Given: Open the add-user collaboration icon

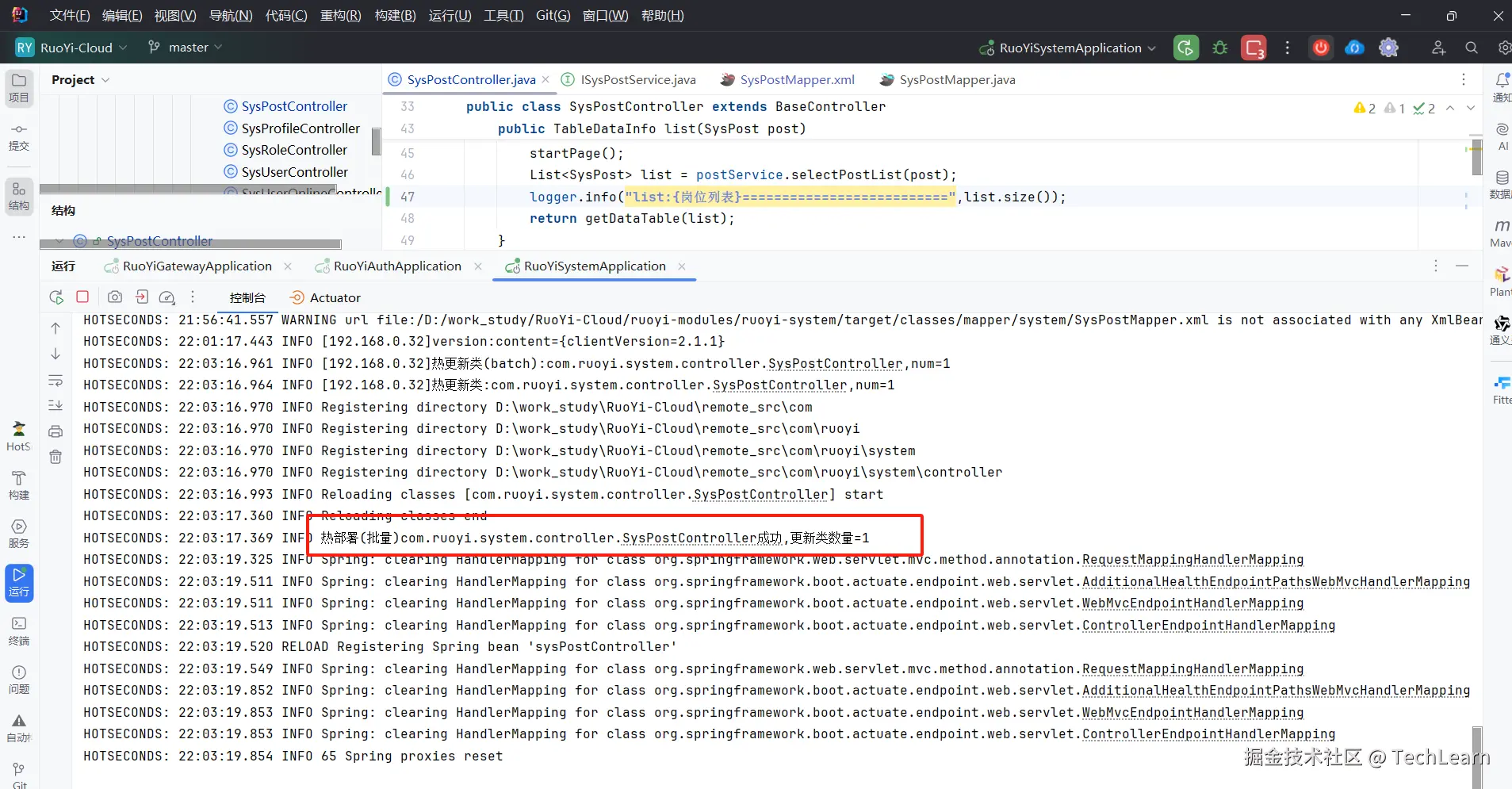Looking at the screenshot, I should (1438, 48).
